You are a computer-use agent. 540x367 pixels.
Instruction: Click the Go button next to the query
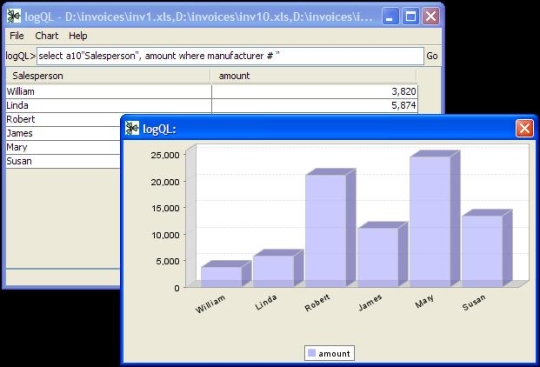(432, 56)
